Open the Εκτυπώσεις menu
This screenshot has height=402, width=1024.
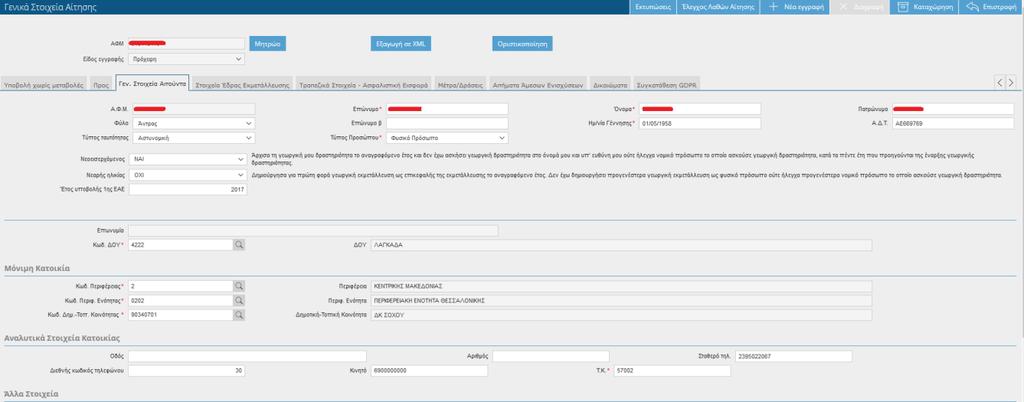[652, 7]
